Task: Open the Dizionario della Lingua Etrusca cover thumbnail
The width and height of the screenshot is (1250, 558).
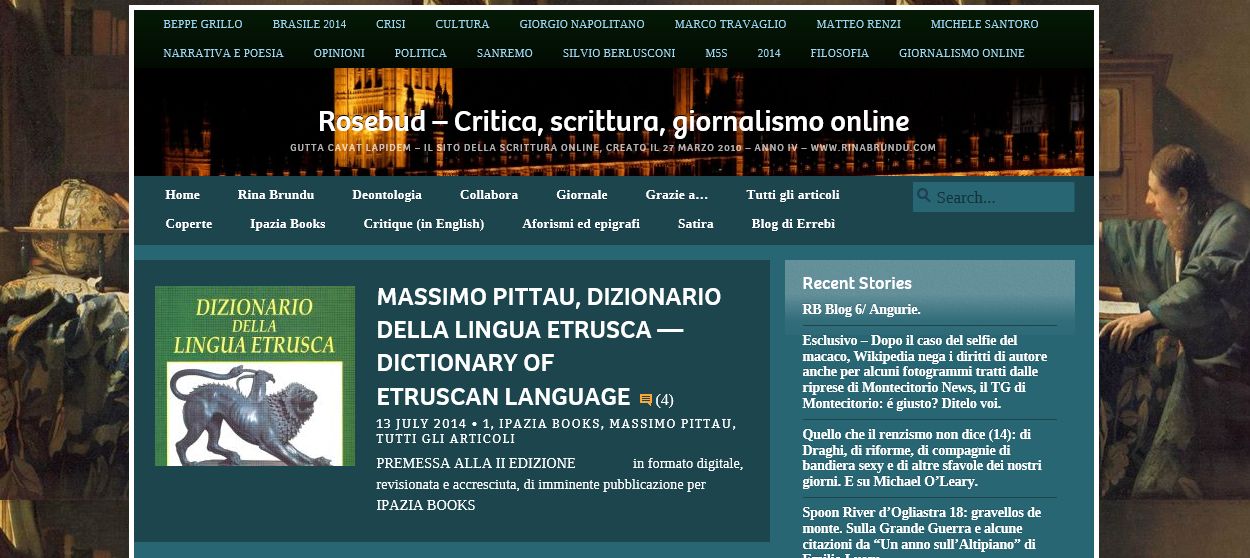Action: pos(255,376)
